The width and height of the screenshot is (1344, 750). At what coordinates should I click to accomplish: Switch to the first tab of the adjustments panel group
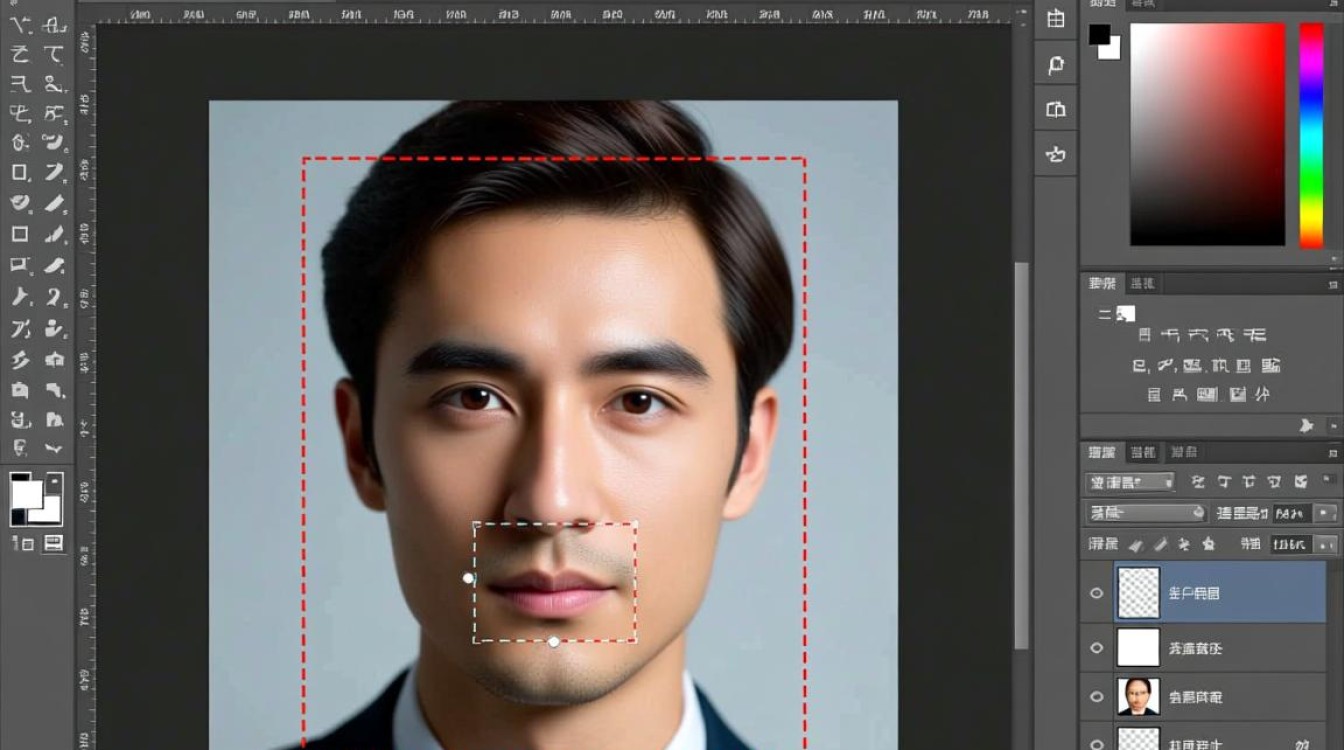(1102, 284)
